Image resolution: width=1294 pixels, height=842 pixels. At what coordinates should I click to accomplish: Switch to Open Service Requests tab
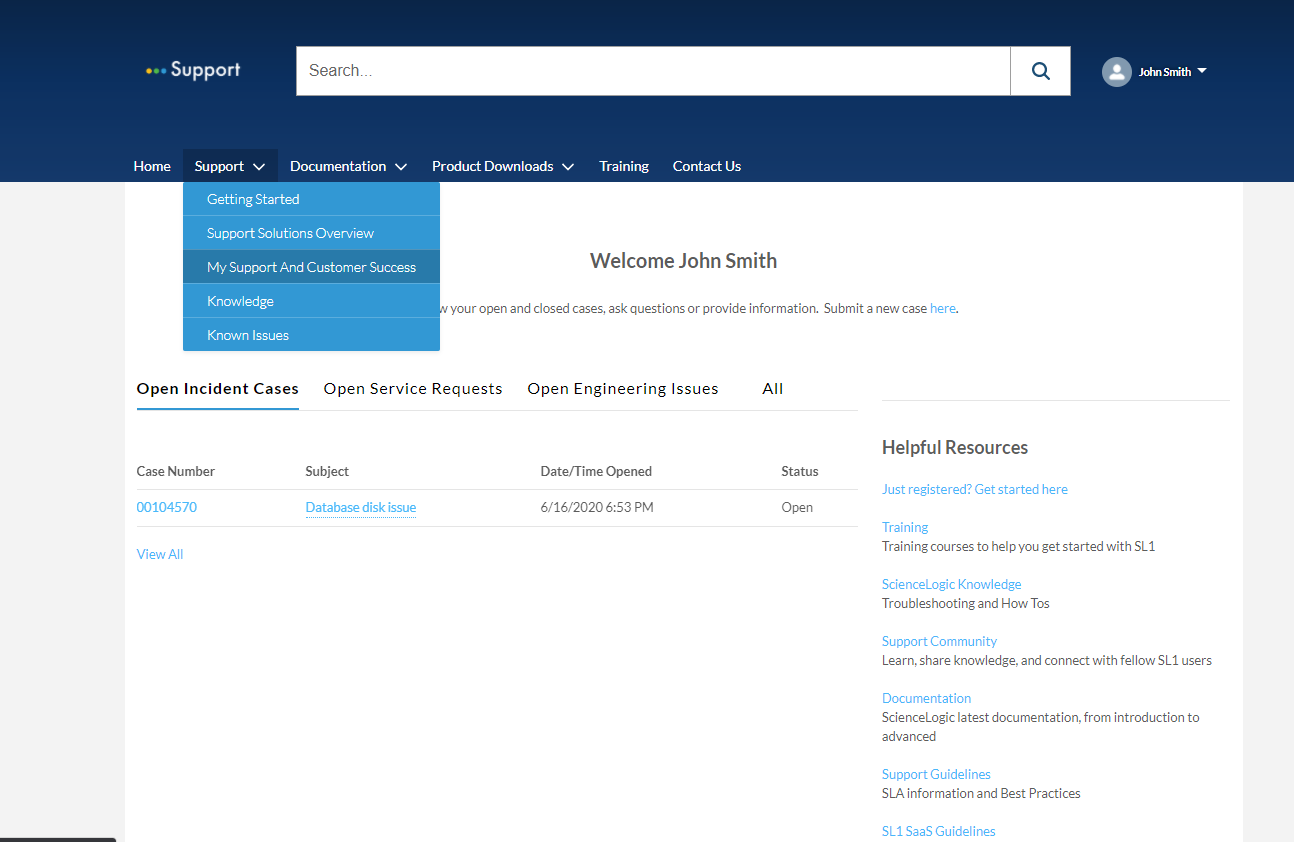(413, 389)
